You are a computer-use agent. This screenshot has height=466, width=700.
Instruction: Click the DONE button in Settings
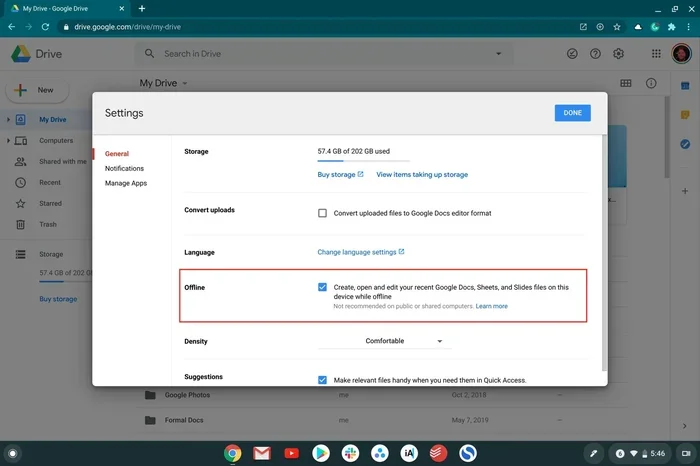click(572, 113)
